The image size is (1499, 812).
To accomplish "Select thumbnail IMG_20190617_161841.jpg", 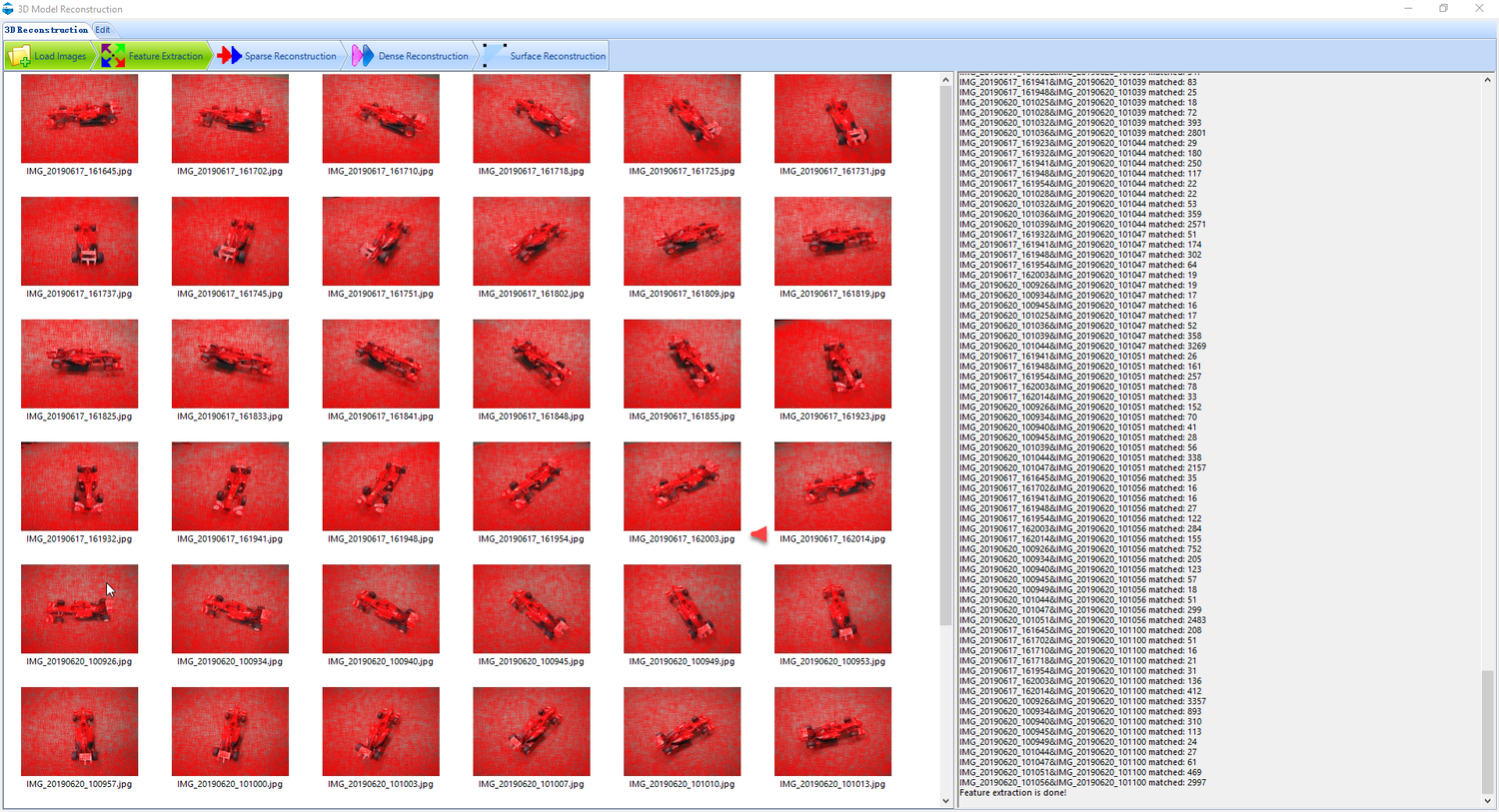I will point(381,364).
